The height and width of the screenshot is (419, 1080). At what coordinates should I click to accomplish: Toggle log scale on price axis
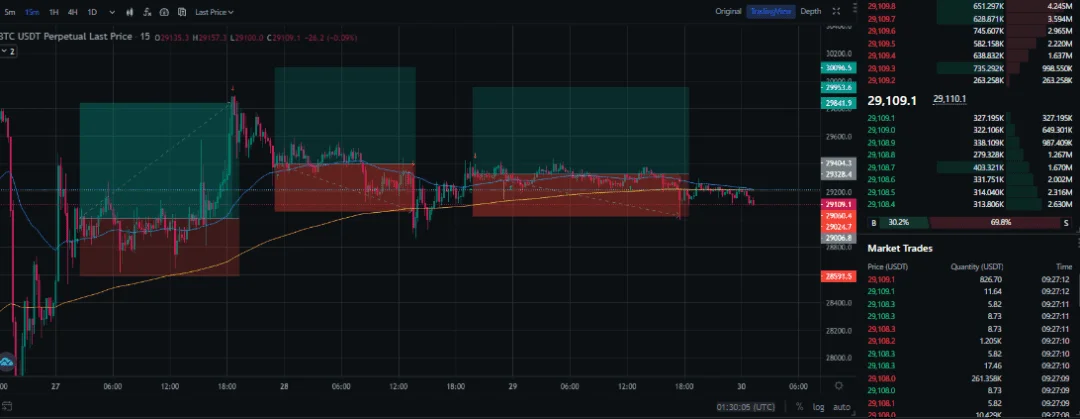[x=818, y=407]
